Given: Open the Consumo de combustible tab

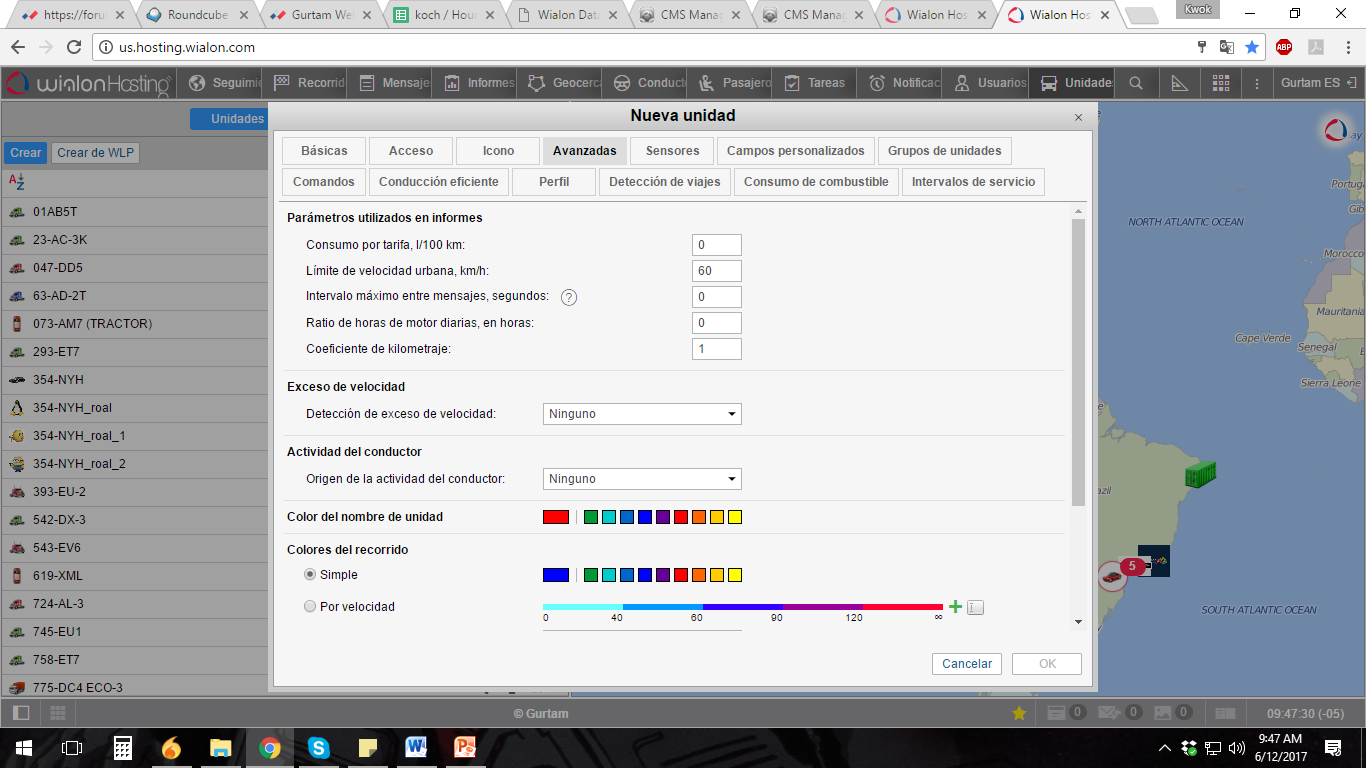Looking at the screenshot, I should pos(816,182).
